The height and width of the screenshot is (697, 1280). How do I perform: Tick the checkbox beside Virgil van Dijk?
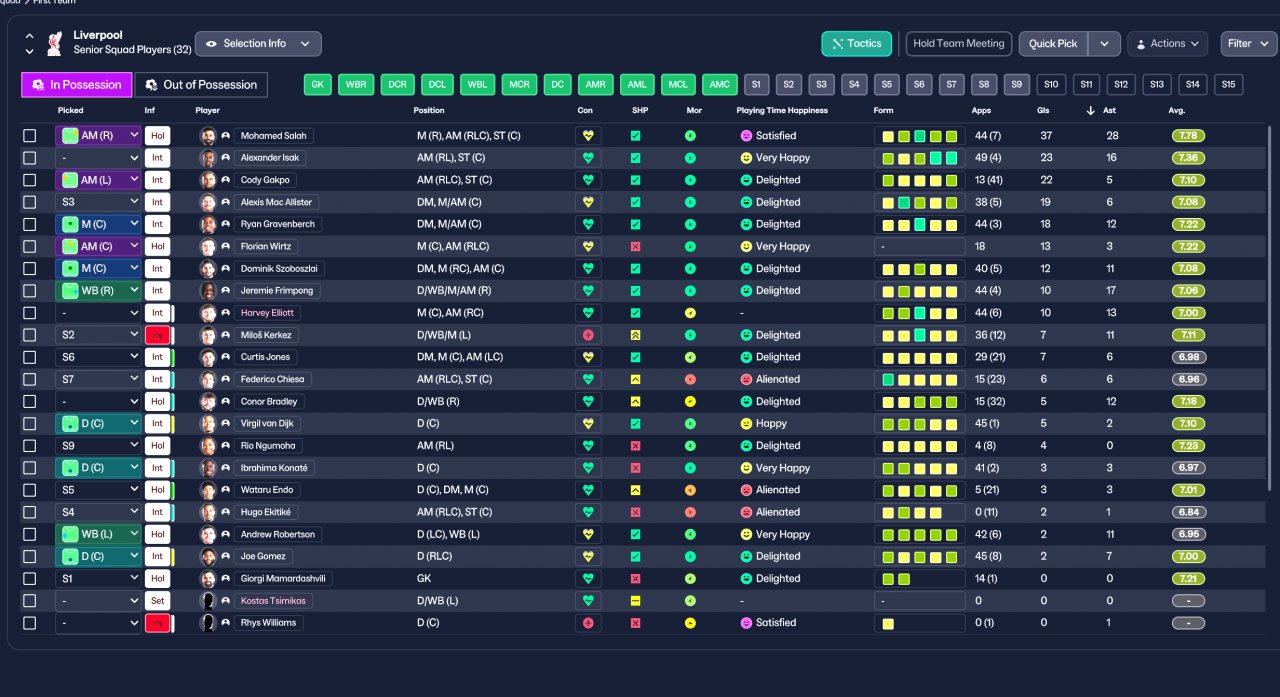[x=30, y=424]
